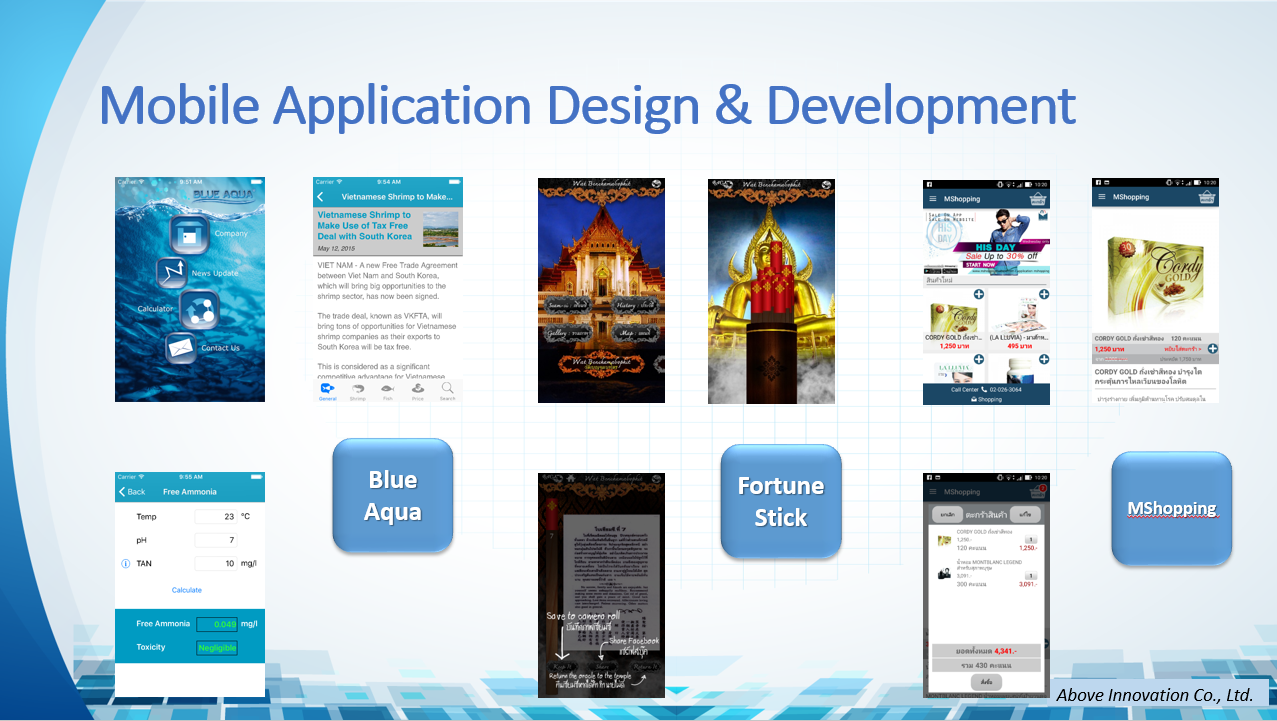Open basket icon on Cordy Gold detail screen
Image resolution: width=1277 pixels, height=721 pixels.
coord(1207,197)
